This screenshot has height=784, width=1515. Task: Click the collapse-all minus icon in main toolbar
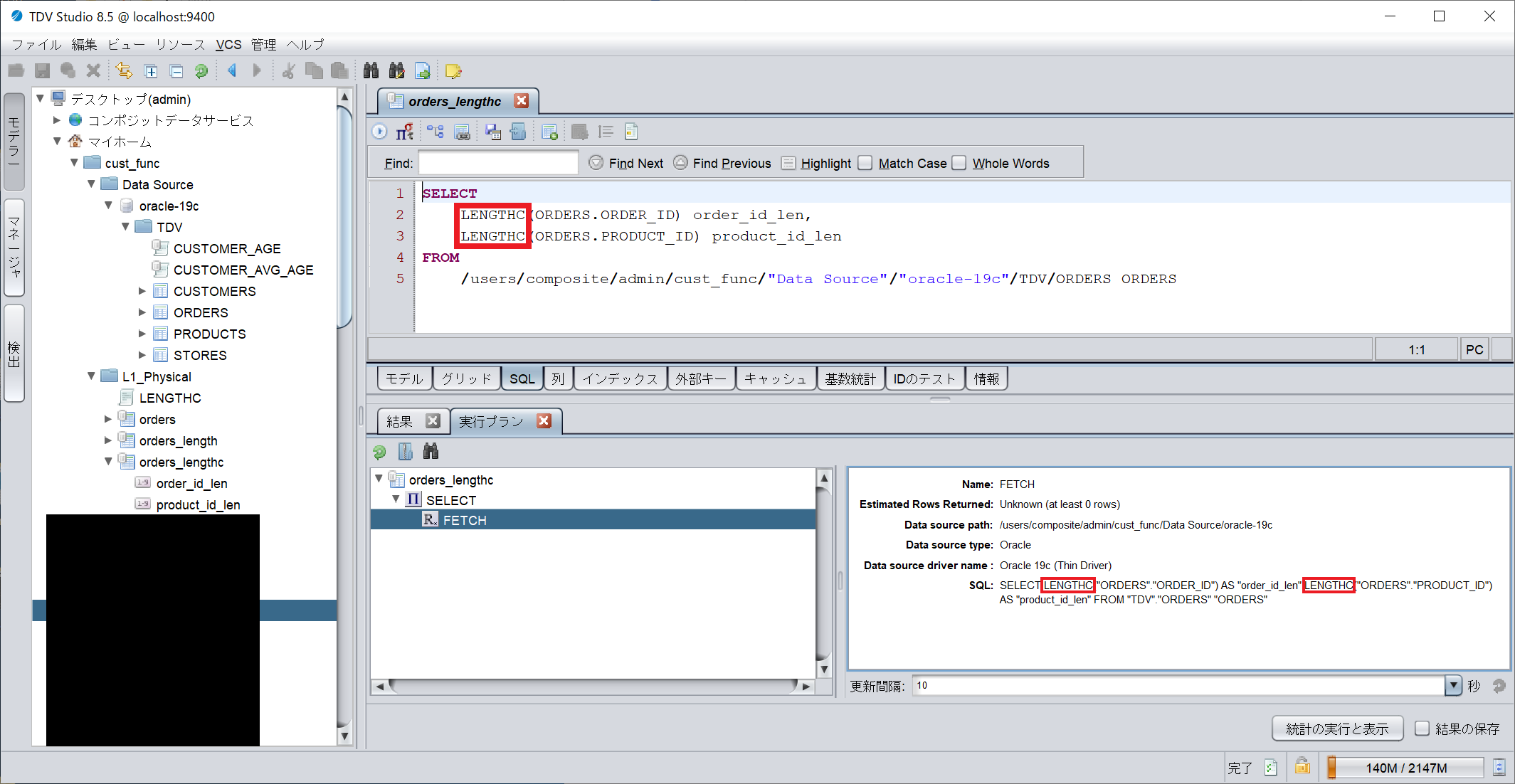[176, 70]
